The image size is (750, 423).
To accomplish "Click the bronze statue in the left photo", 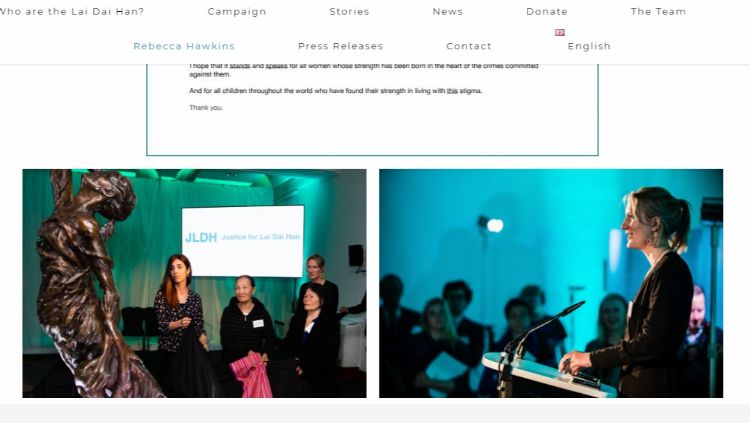I will click(x=88, y=283).
